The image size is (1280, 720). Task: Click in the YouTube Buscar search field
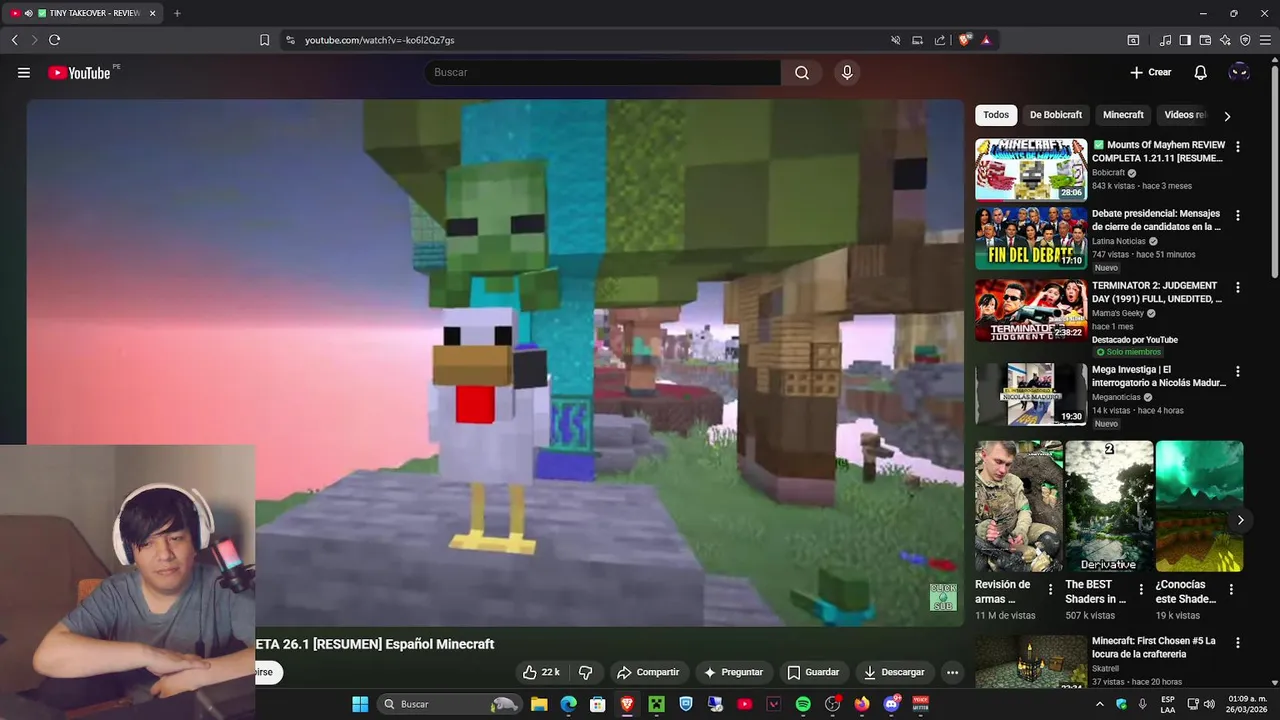(x=602, y=72)
